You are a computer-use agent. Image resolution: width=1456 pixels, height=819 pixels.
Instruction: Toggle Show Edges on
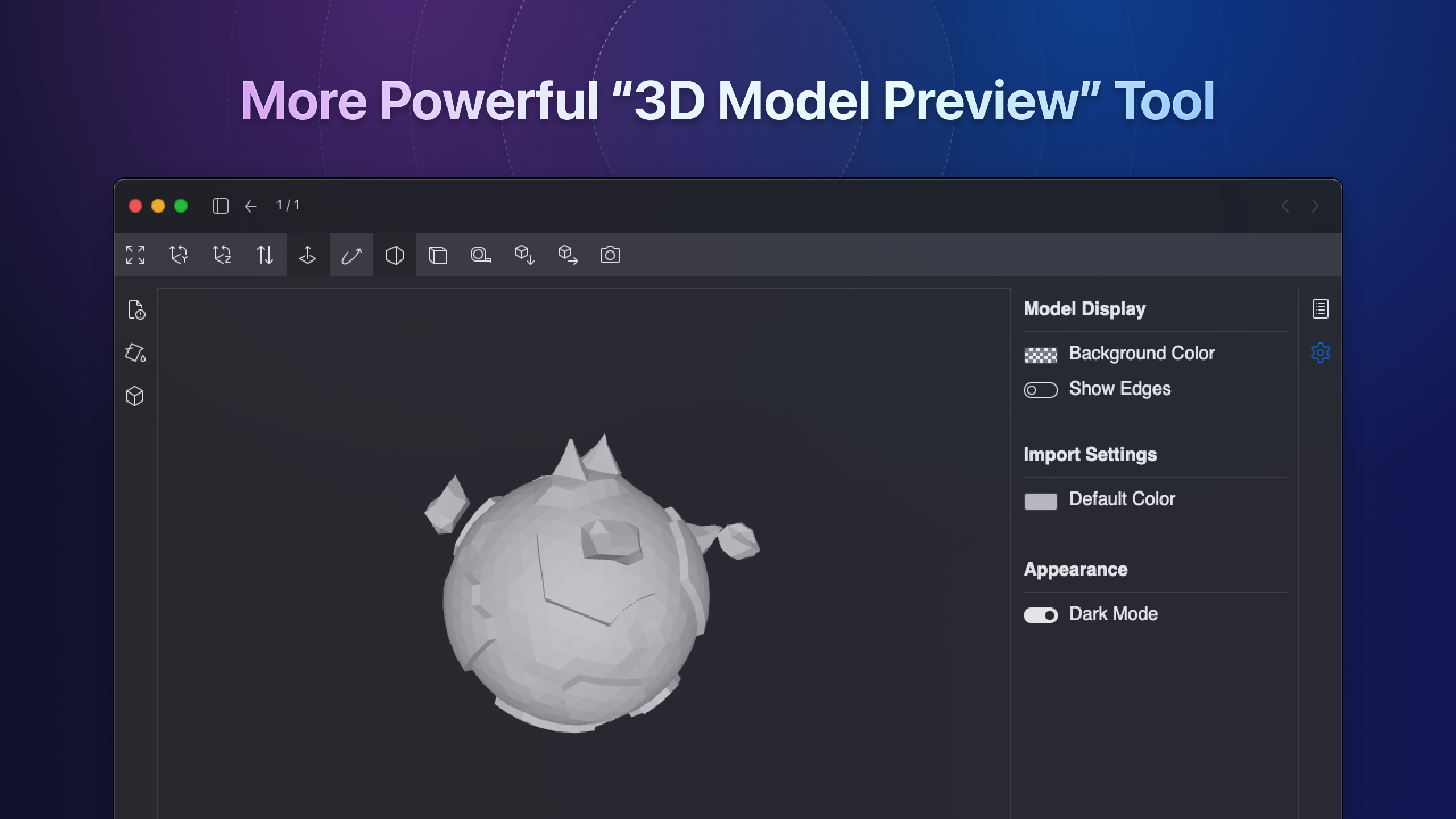click(1040, 390)
